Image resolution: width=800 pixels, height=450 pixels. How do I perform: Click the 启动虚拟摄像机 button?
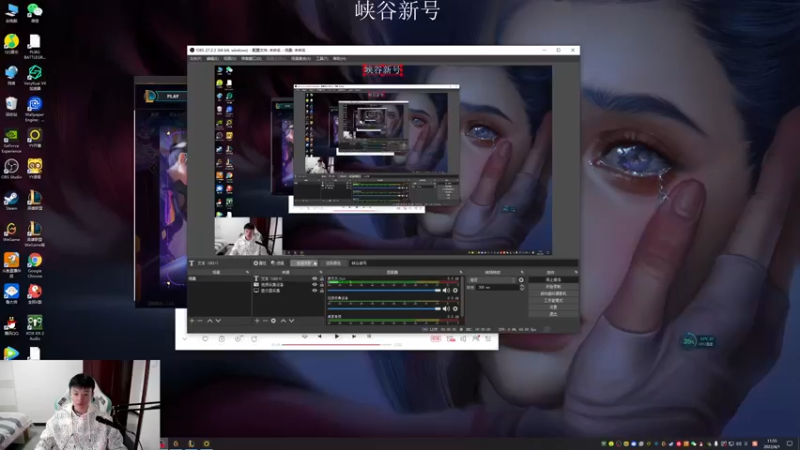(553, 293)
